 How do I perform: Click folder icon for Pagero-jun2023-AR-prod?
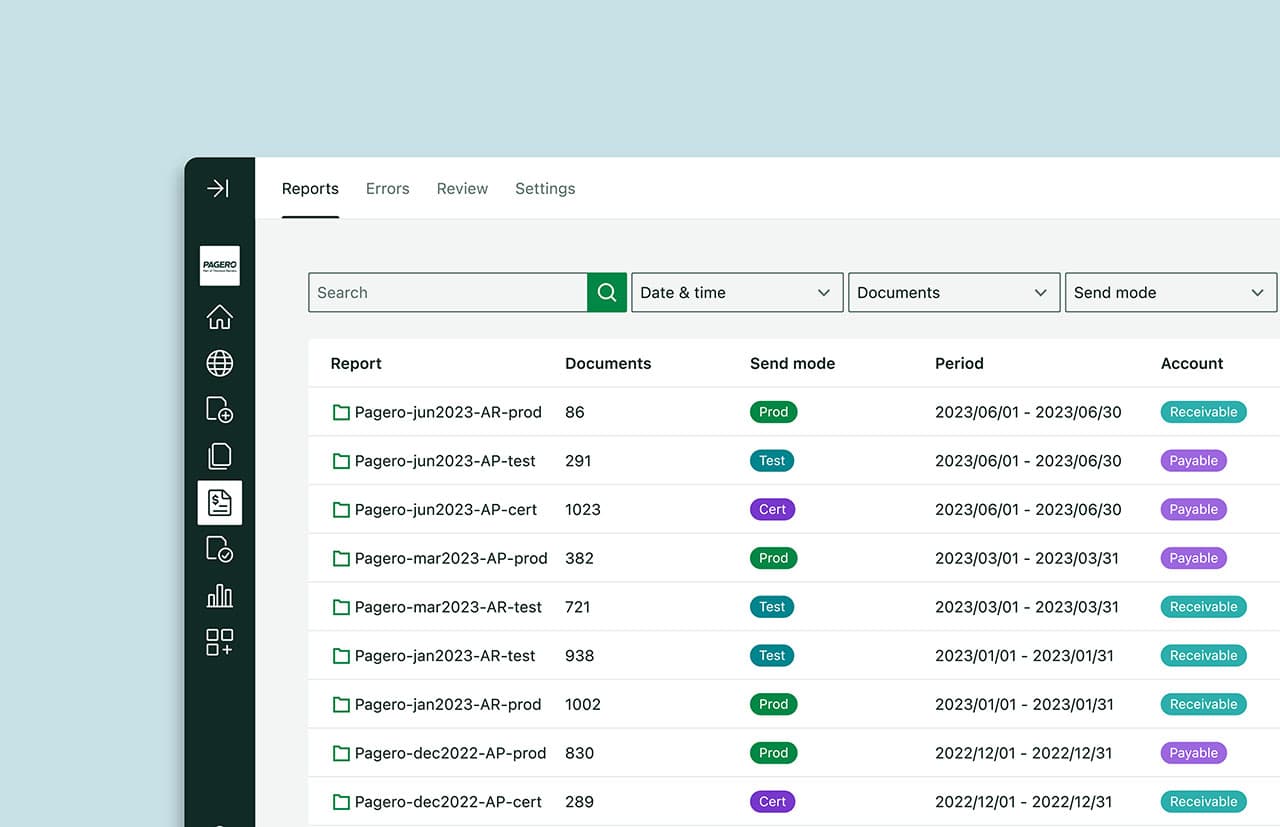click(x=341, y=412)
